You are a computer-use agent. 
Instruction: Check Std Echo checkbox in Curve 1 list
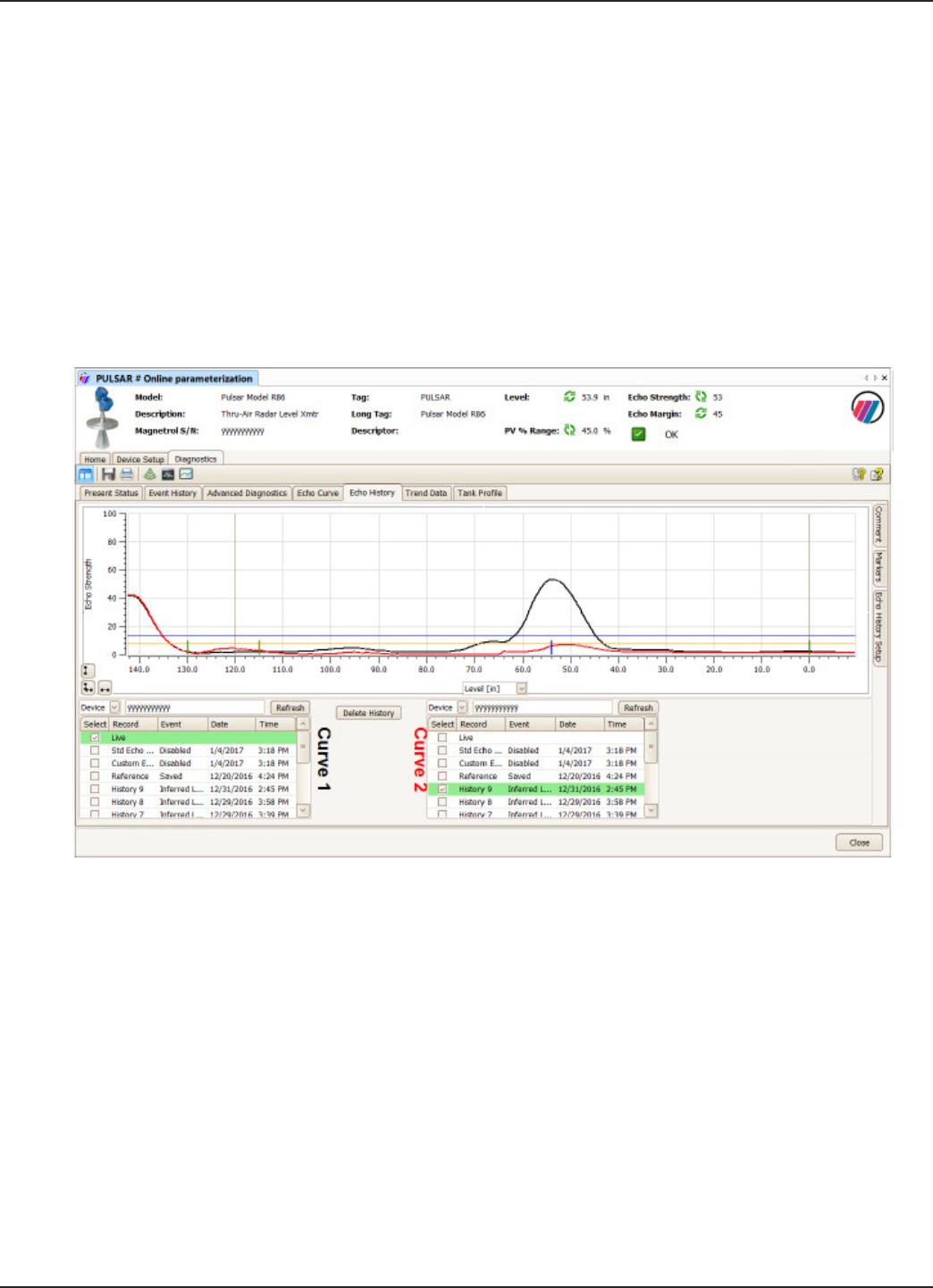(95, 750)
